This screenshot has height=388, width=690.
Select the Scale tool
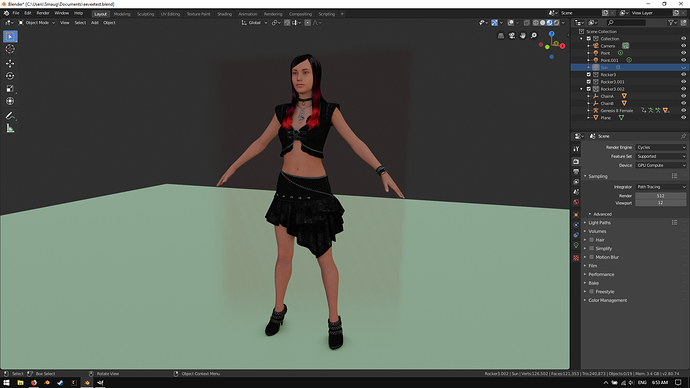tap(10, 89)
